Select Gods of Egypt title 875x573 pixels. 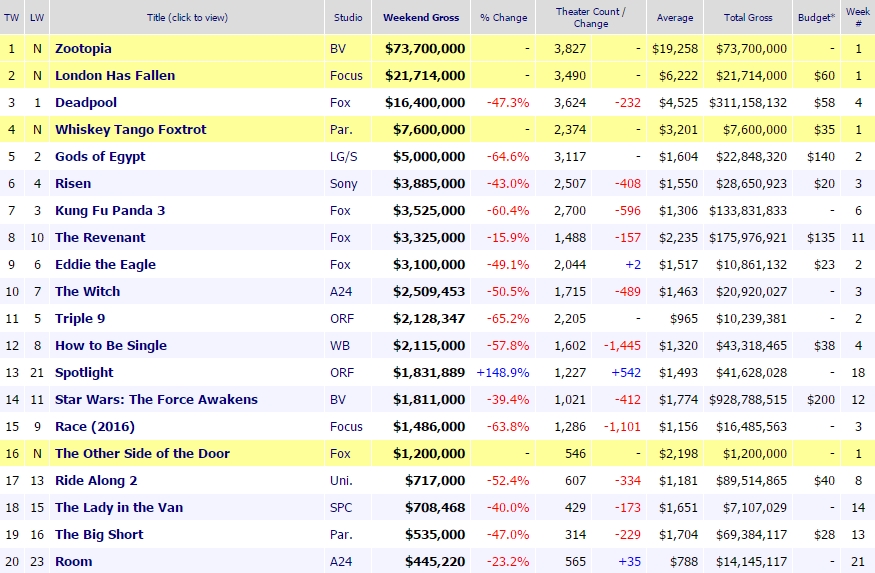[100, 157]
